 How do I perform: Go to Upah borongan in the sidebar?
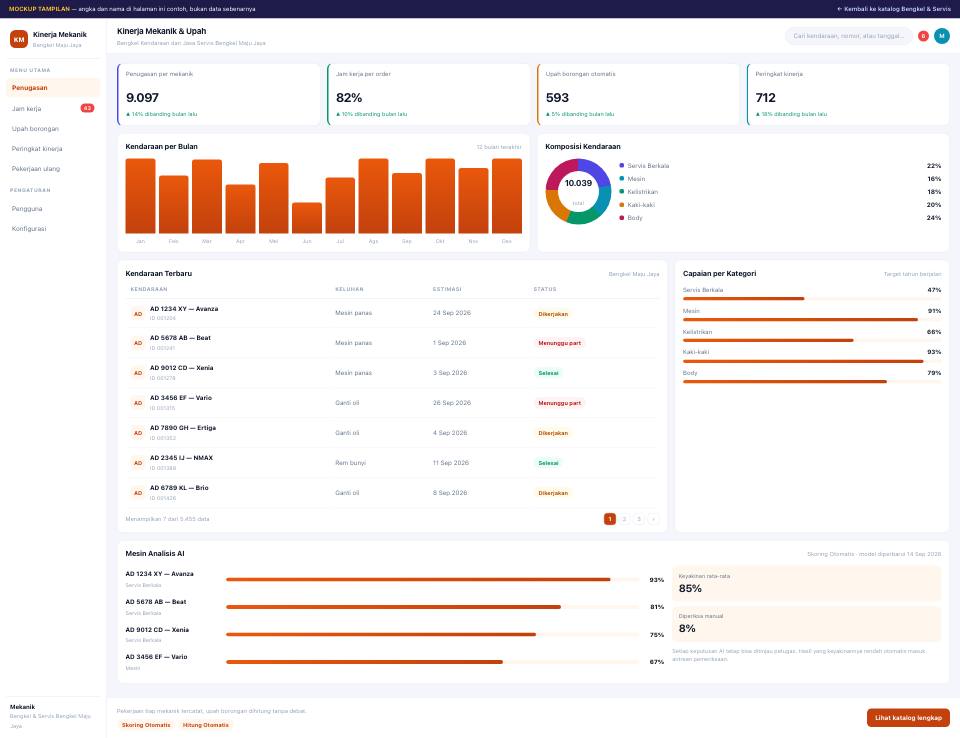coord(53,129)
